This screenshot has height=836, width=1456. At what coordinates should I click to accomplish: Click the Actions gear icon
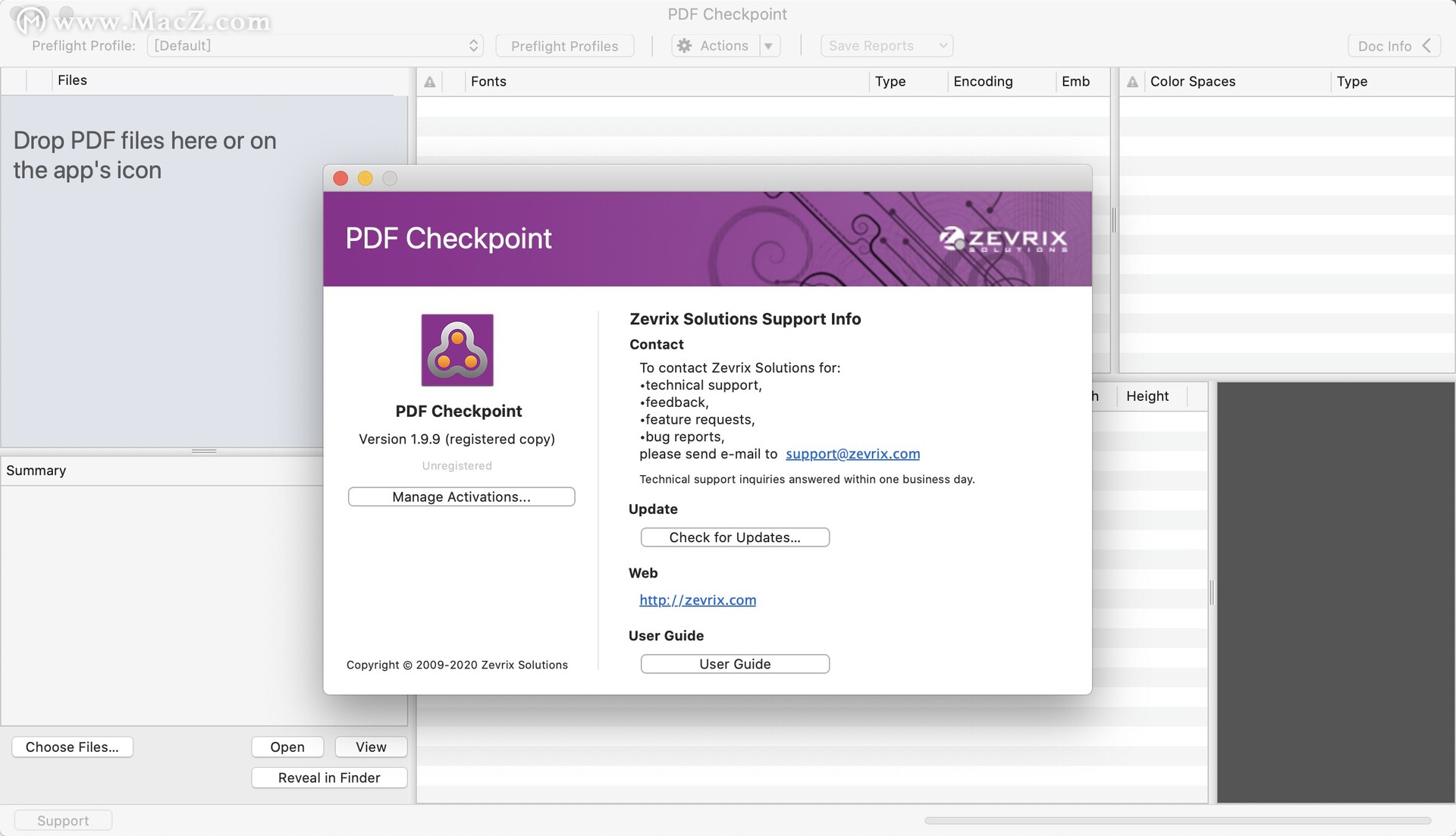(x=683, y=45)
